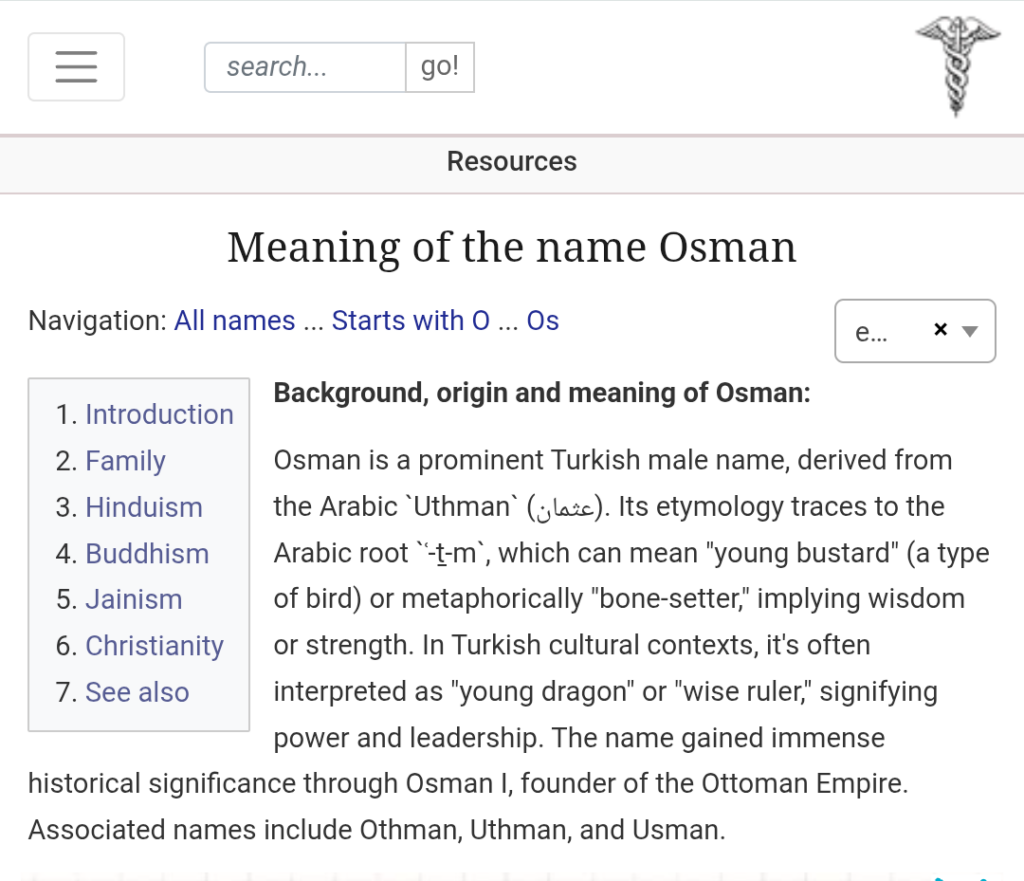Click the Background, origin and meaning heading
Image resolution: width=1024 pixels, height=881 pixels.
541,393
